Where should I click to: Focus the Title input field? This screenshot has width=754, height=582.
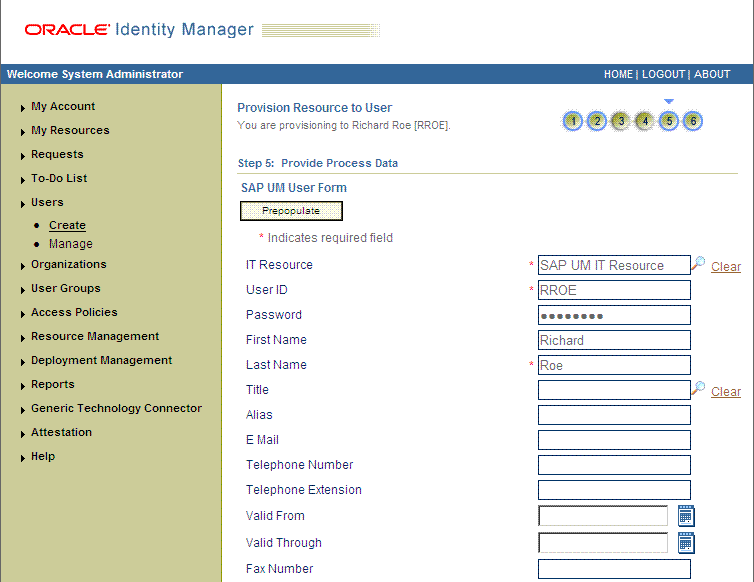tap(614, 390)
